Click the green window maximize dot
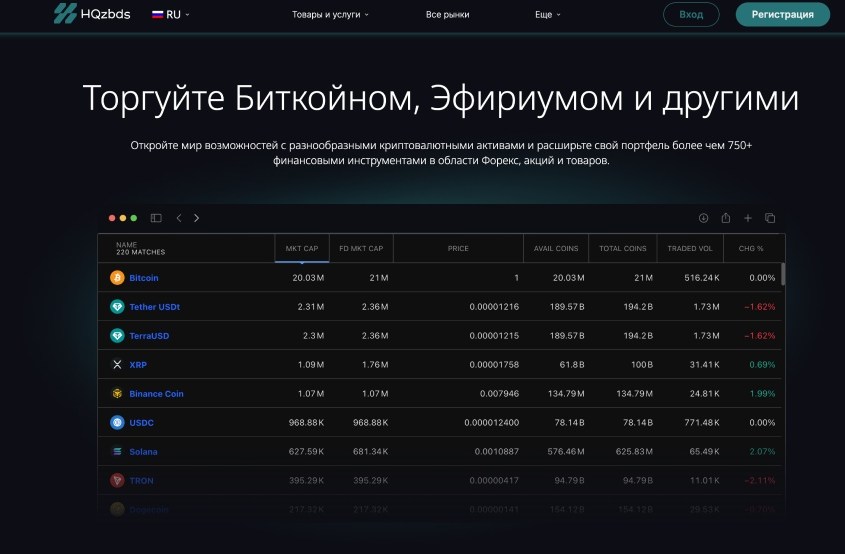 coord(134,218)
